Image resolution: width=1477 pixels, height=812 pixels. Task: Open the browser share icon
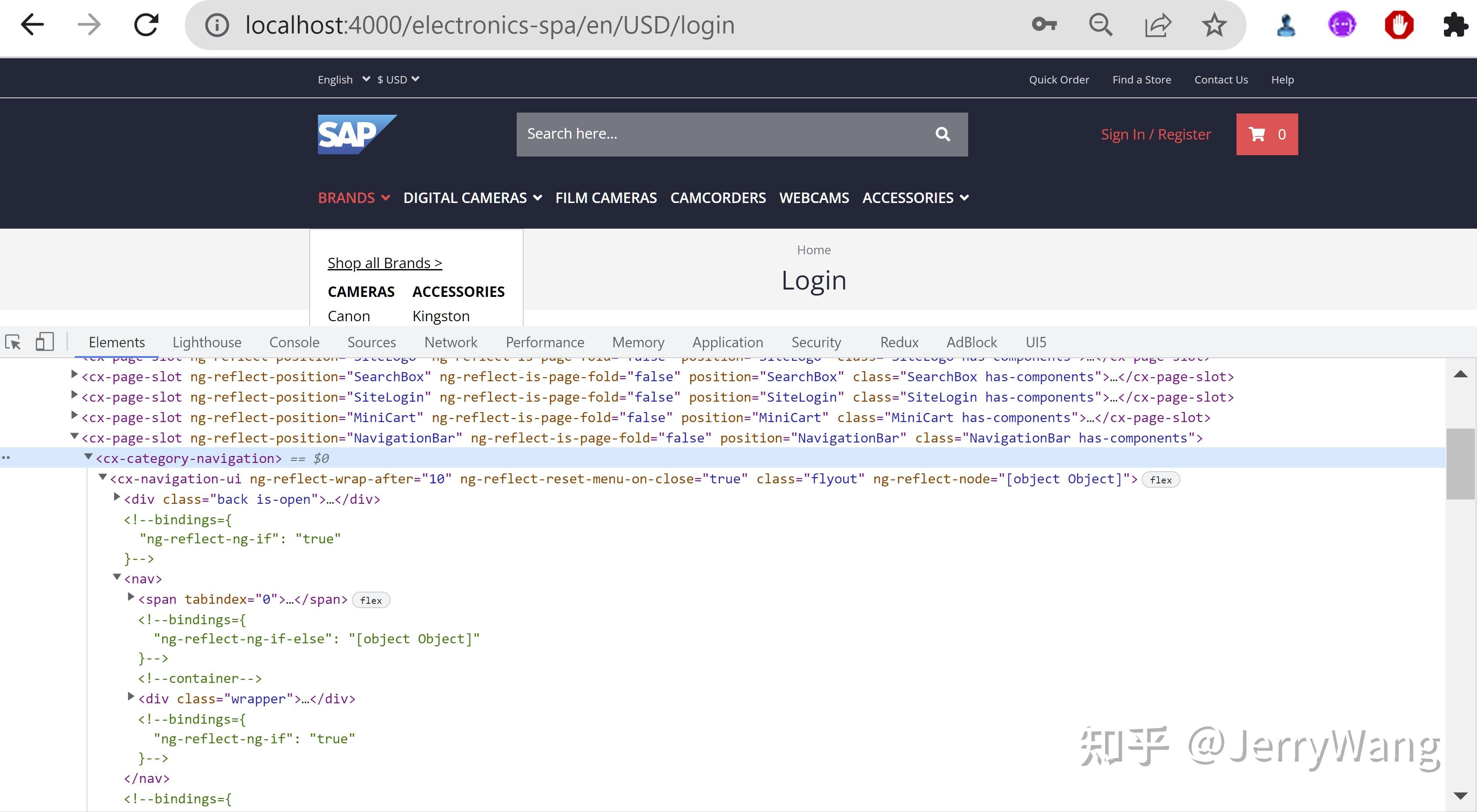point(1158,24)
